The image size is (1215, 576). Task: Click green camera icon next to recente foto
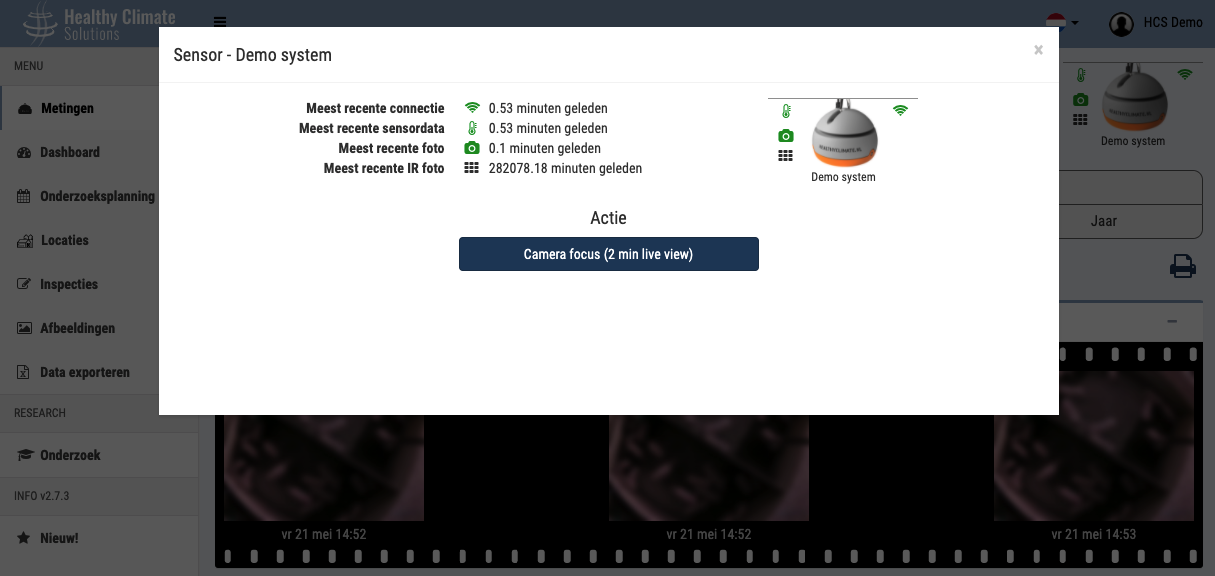472,148
